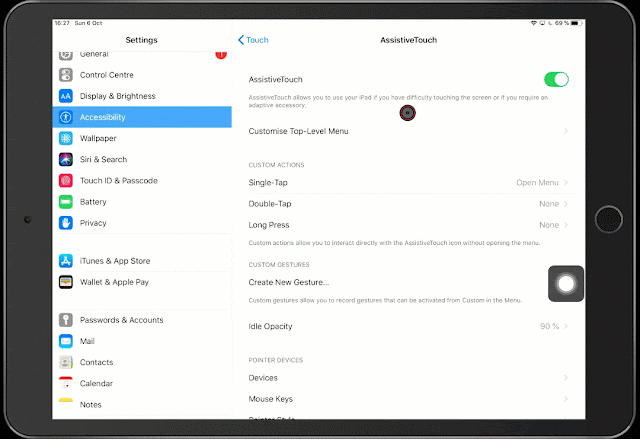The image size is (640, 439).
Task: Open Mouse Keys chevron
Action: point(566,399)
